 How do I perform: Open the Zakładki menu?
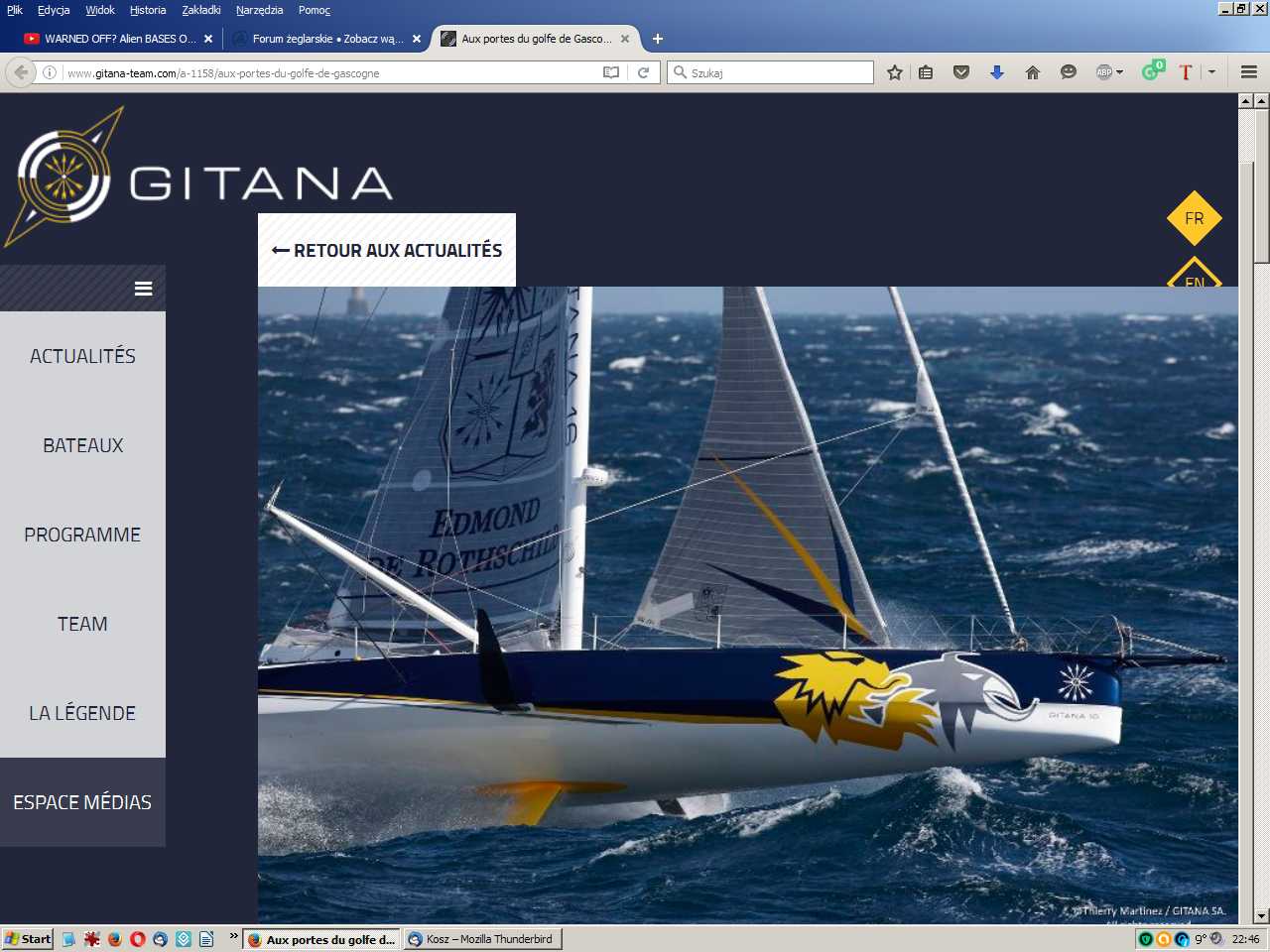tap(201, 10)
